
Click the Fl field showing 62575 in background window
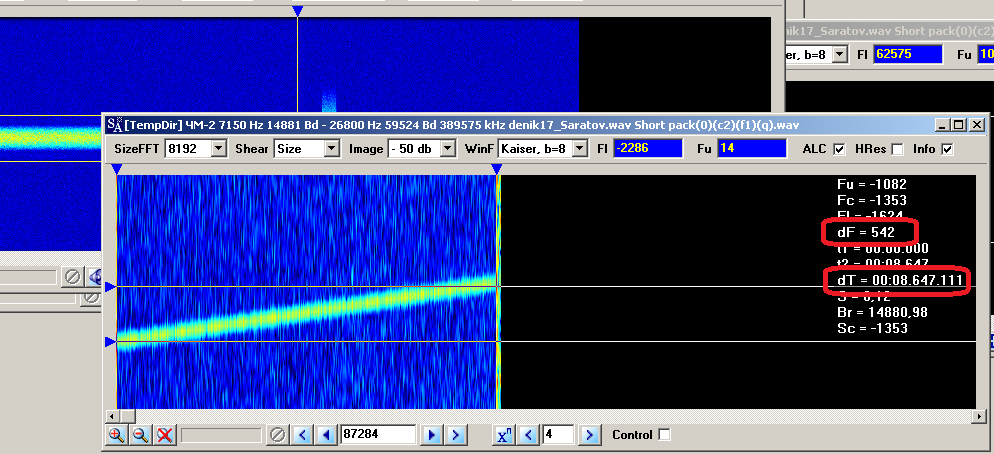pos(908,55)
